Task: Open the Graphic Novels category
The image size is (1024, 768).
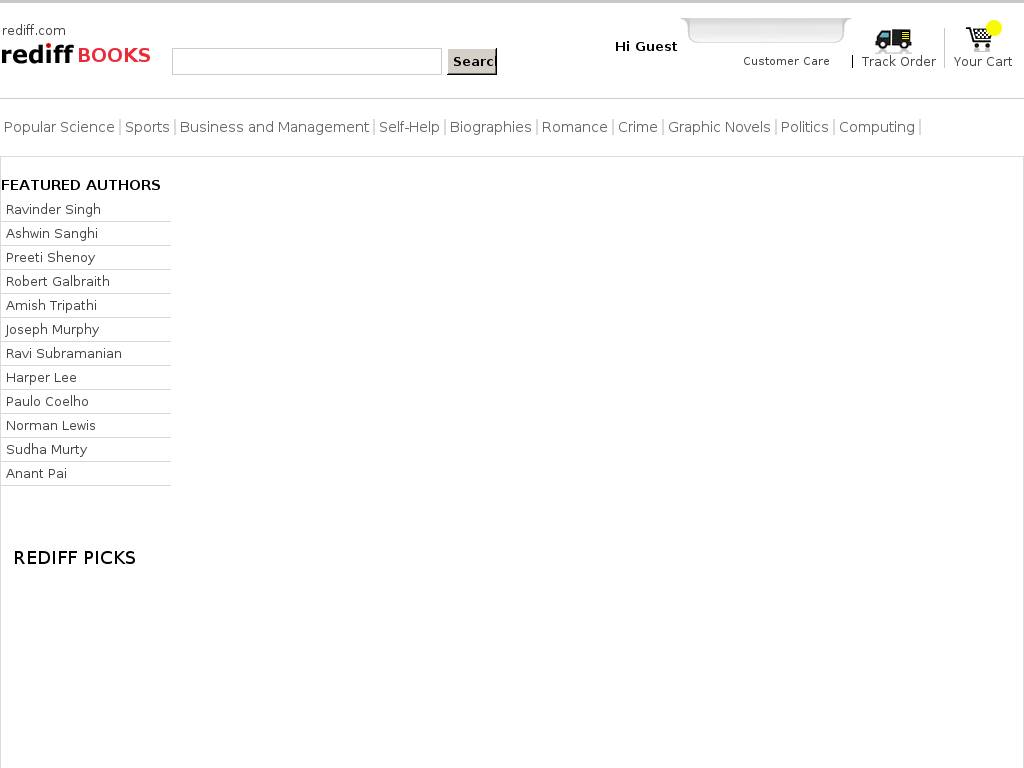Action: pyautogui.click(x=719, y=127)
